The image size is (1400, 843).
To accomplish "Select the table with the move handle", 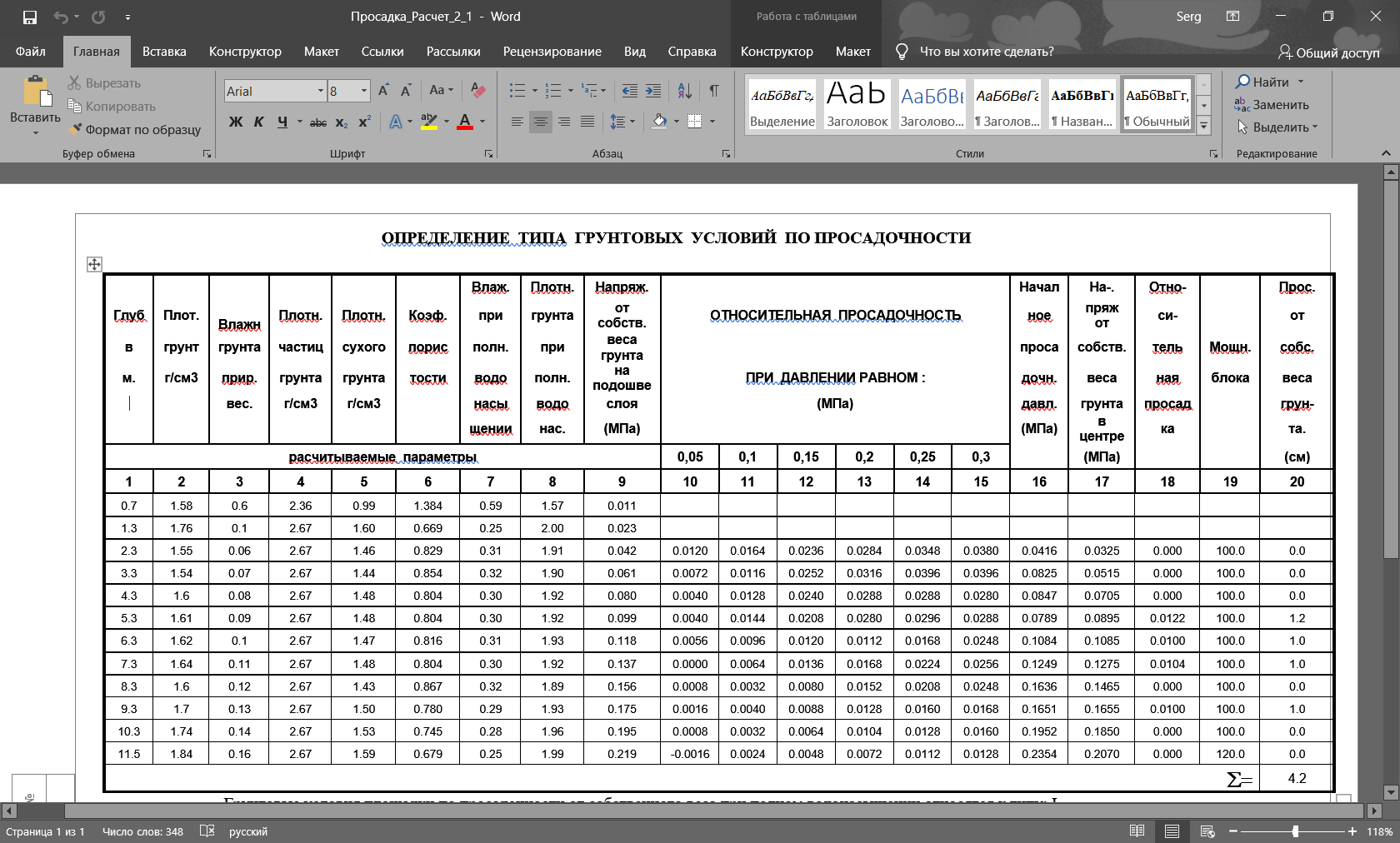I will tap(94, 264).
